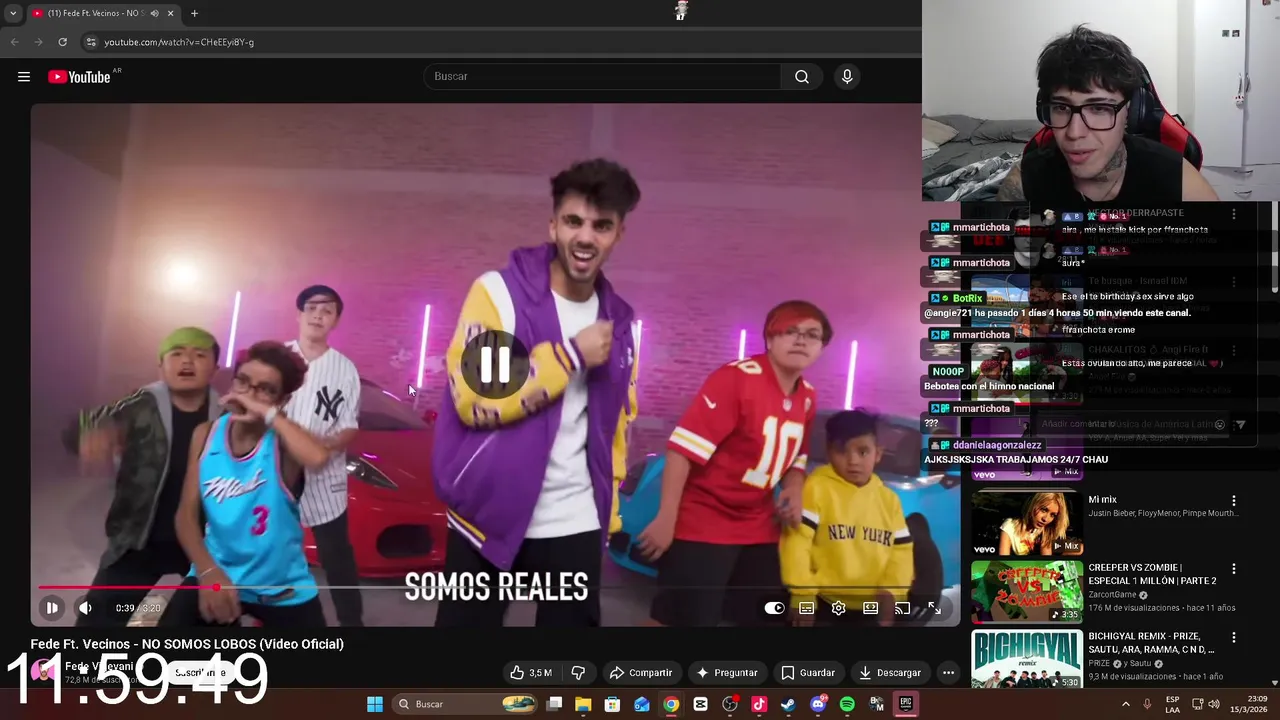Viewport: 1280px width, 720px height.
Task: Open TikTok from the taskbar
Action: 759,704
